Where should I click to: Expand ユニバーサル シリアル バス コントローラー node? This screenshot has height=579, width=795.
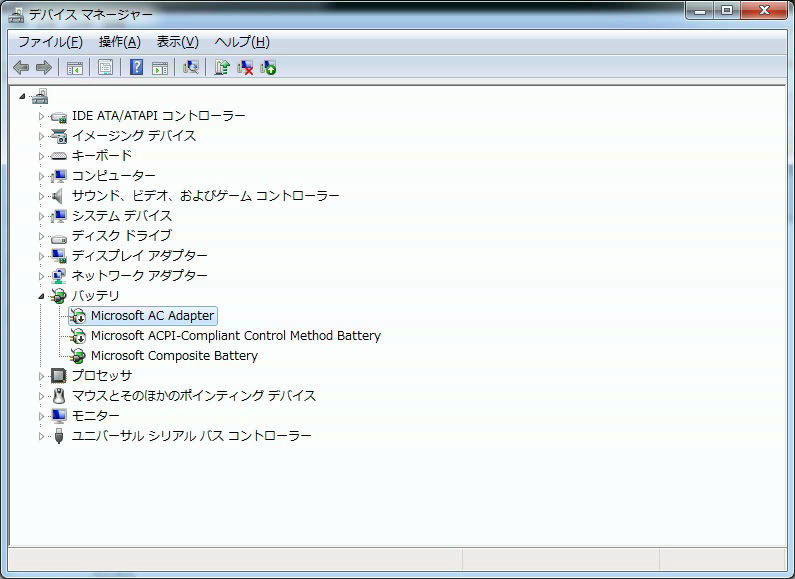pos(41,436)
